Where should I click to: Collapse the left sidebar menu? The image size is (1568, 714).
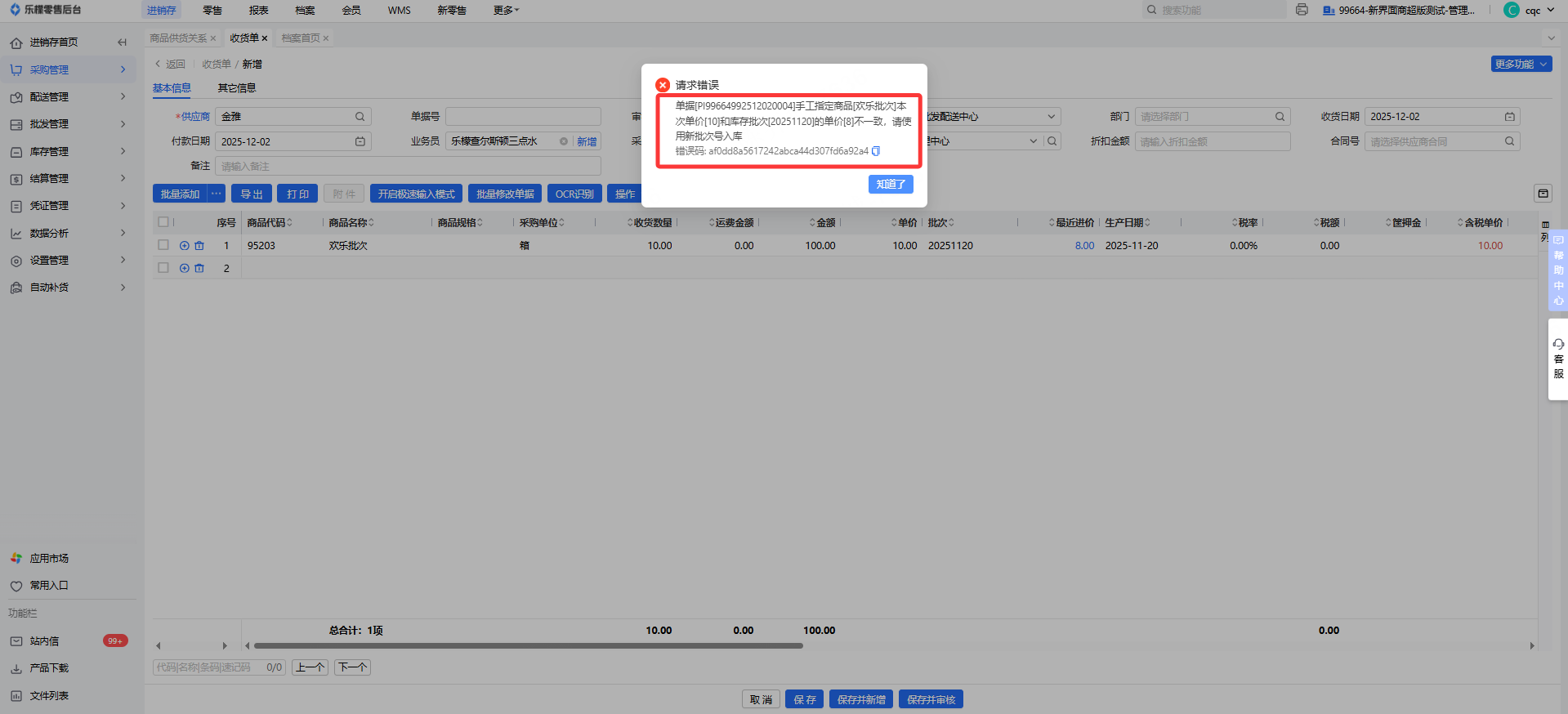click(122, 42)
